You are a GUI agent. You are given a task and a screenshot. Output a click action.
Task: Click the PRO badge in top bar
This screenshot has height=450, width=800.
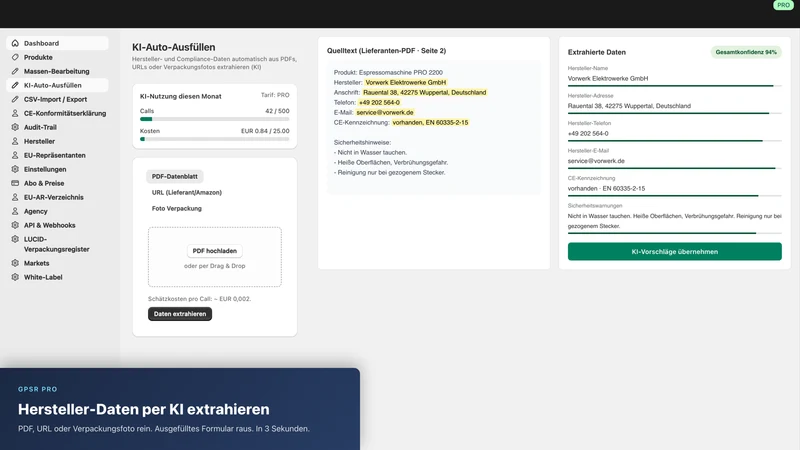click(x=783, y=5)
